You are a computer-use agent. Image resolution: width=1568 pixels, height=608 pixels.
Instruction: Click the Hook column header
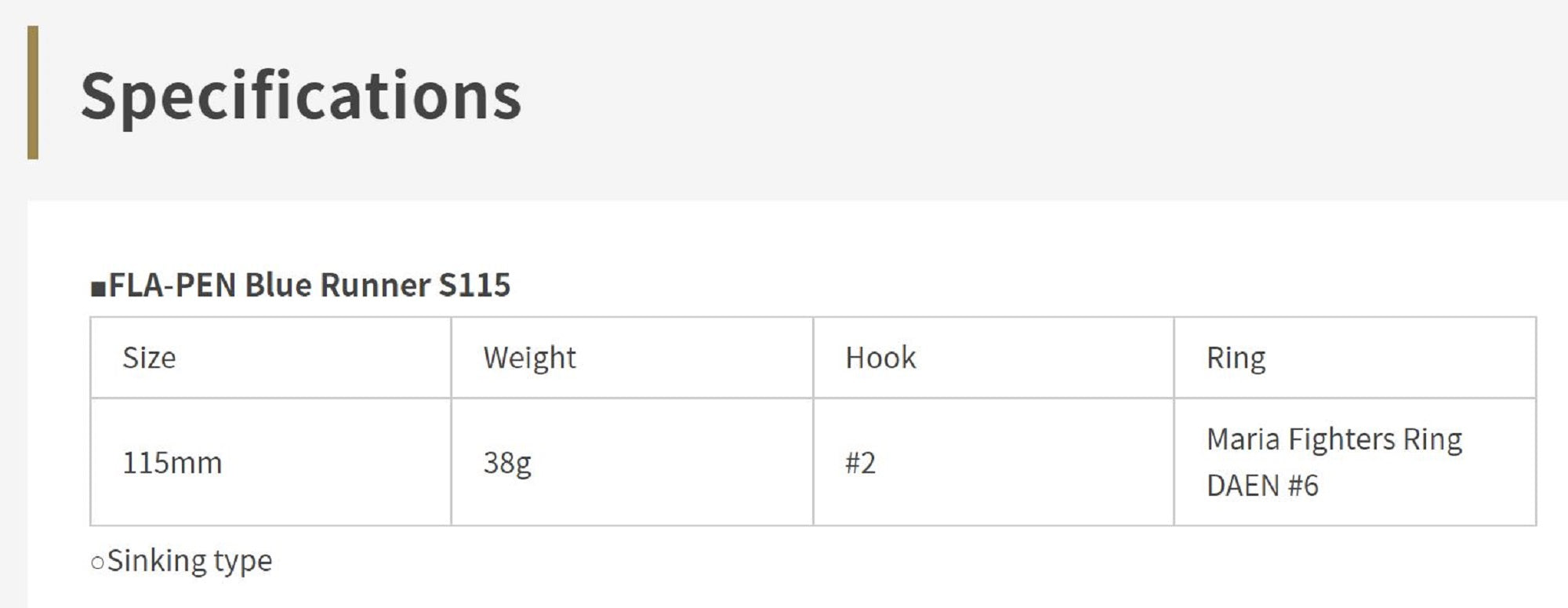click(880, 358)
